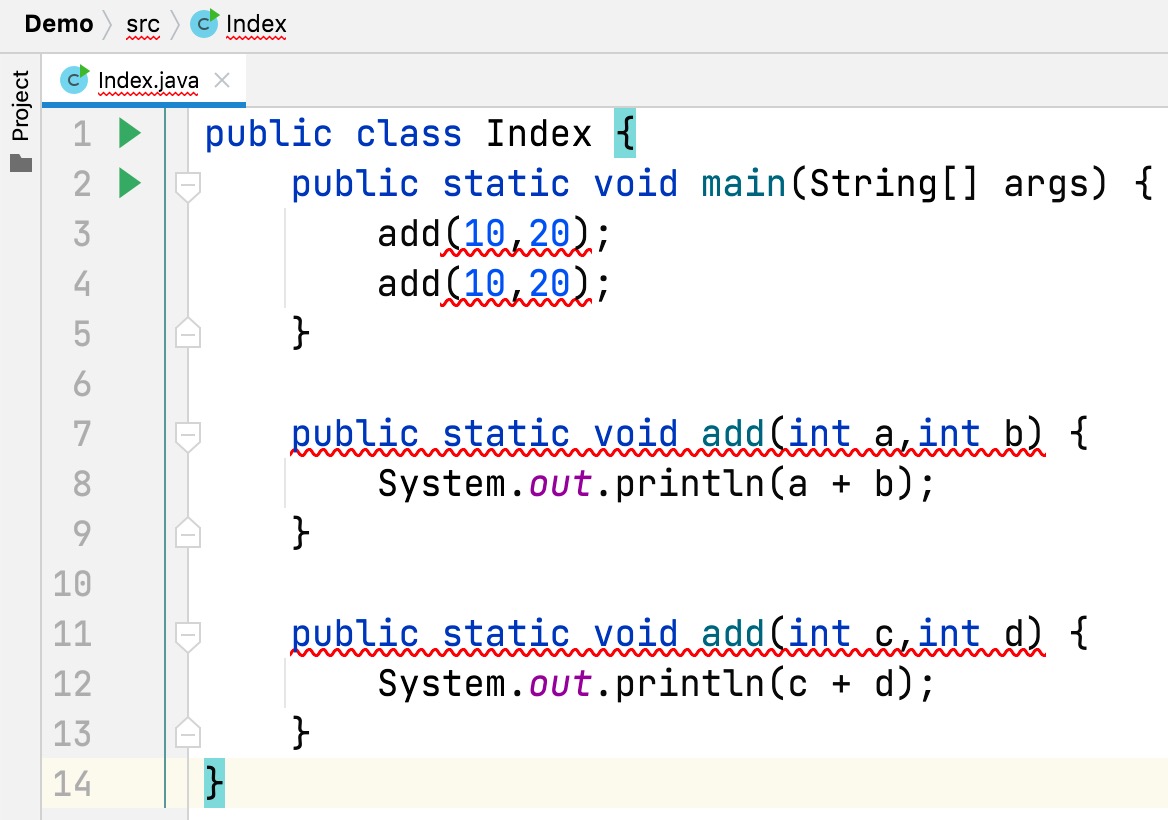This screenshot has height=820, width=1168.
Task: Click the run gutter icon beside class Index
Action: [x=129, y=133]
